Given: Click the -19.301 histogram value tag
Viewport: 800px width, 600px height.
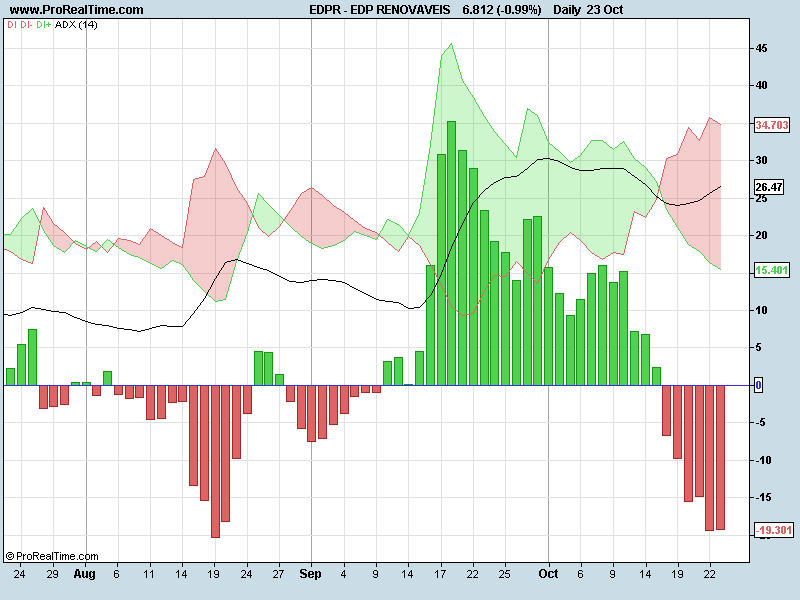Looking at the screenshot, I should (774, 530).
